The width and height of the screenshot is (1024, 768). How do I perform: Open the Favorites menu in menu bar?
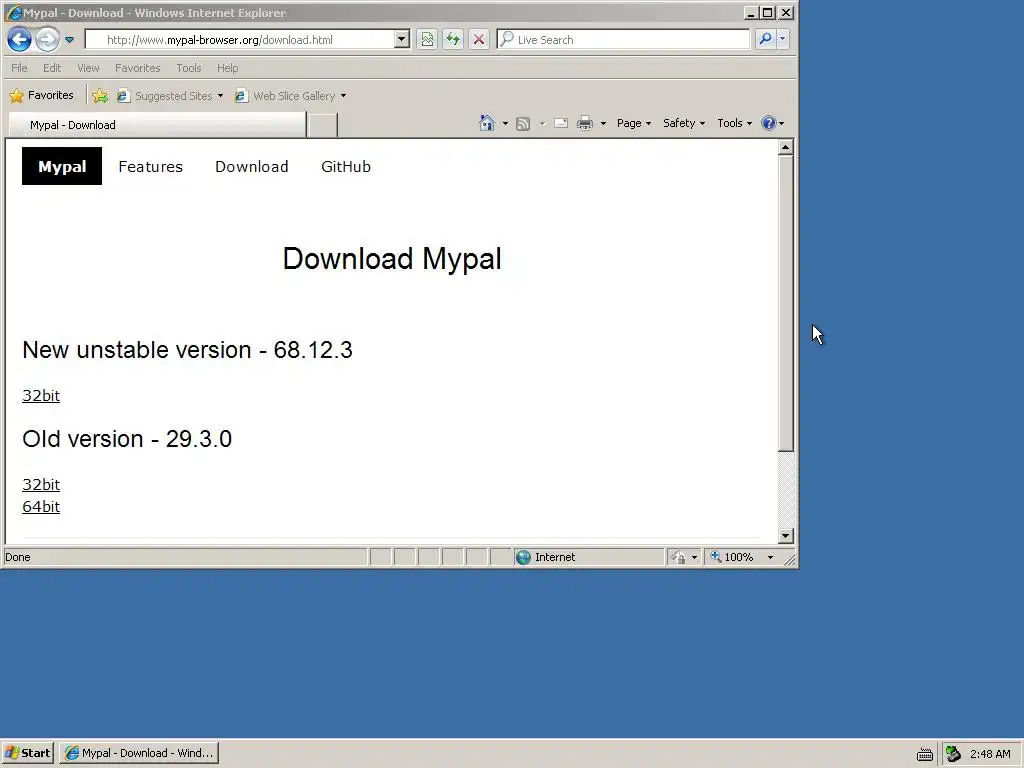coord(137,68)
